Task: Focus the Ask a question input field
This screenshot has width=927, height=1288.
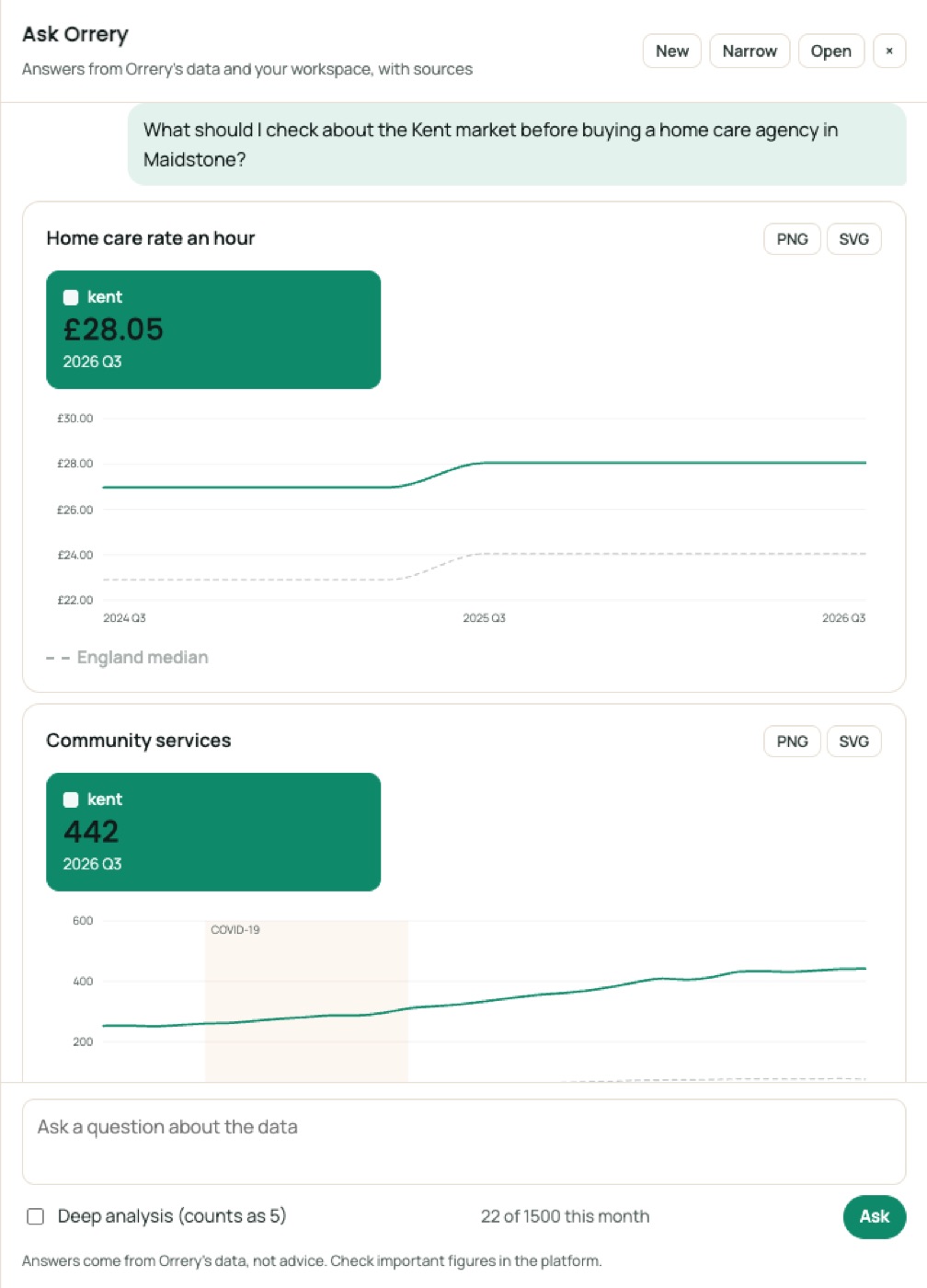Action: click(x=463, y=1142)
